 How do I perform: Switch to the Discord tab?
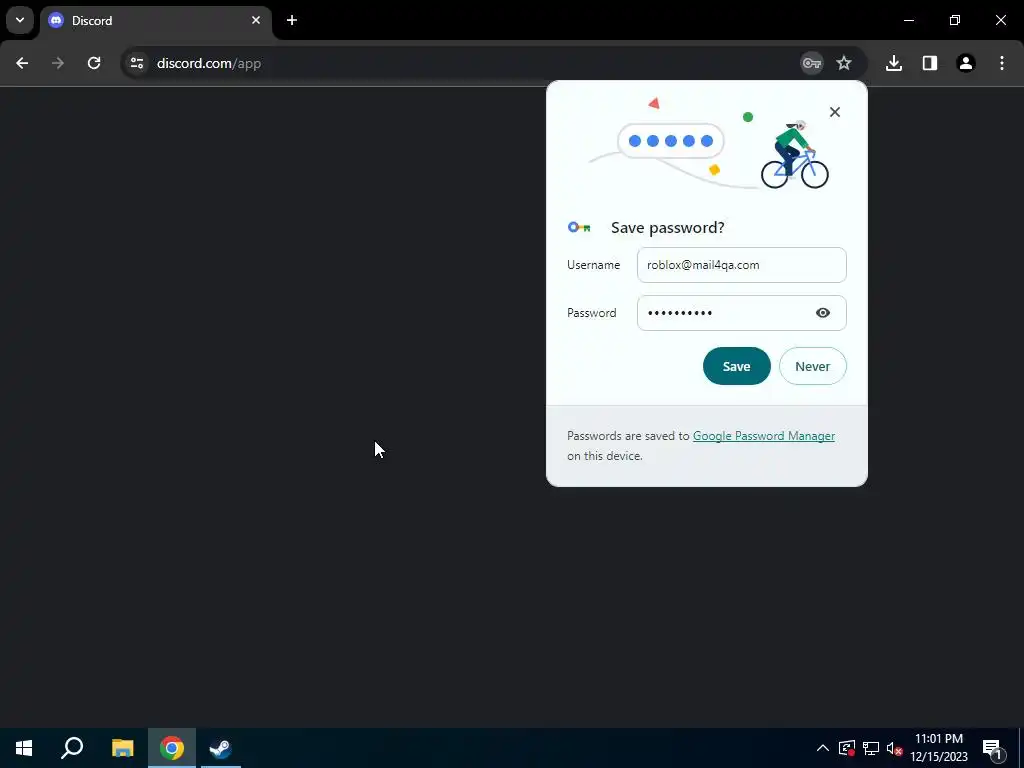click(x=155, y=21)
